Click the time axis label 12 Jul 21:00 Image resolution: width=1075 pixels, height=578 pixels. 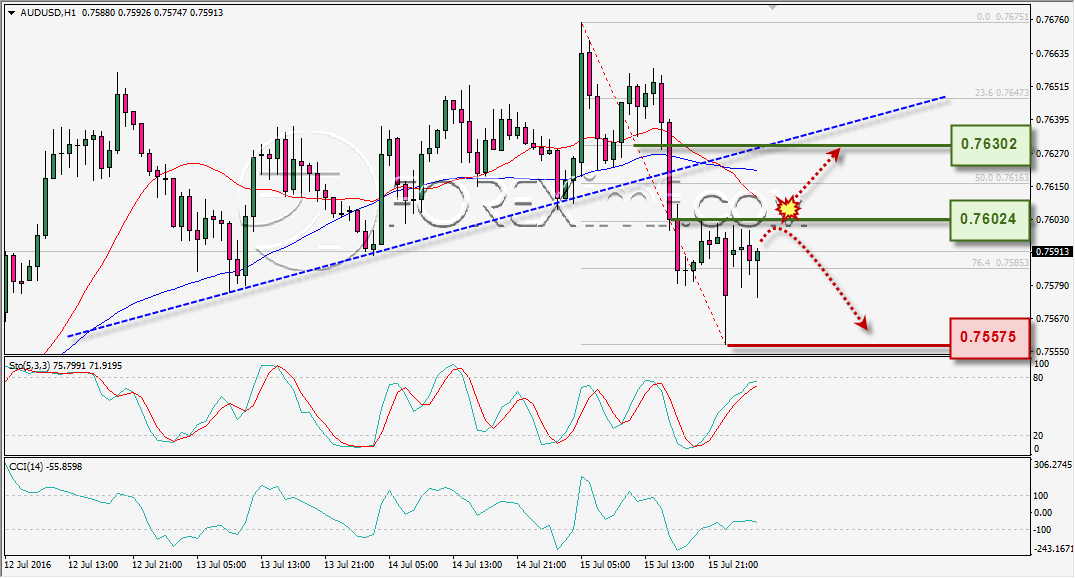(157, 565)
